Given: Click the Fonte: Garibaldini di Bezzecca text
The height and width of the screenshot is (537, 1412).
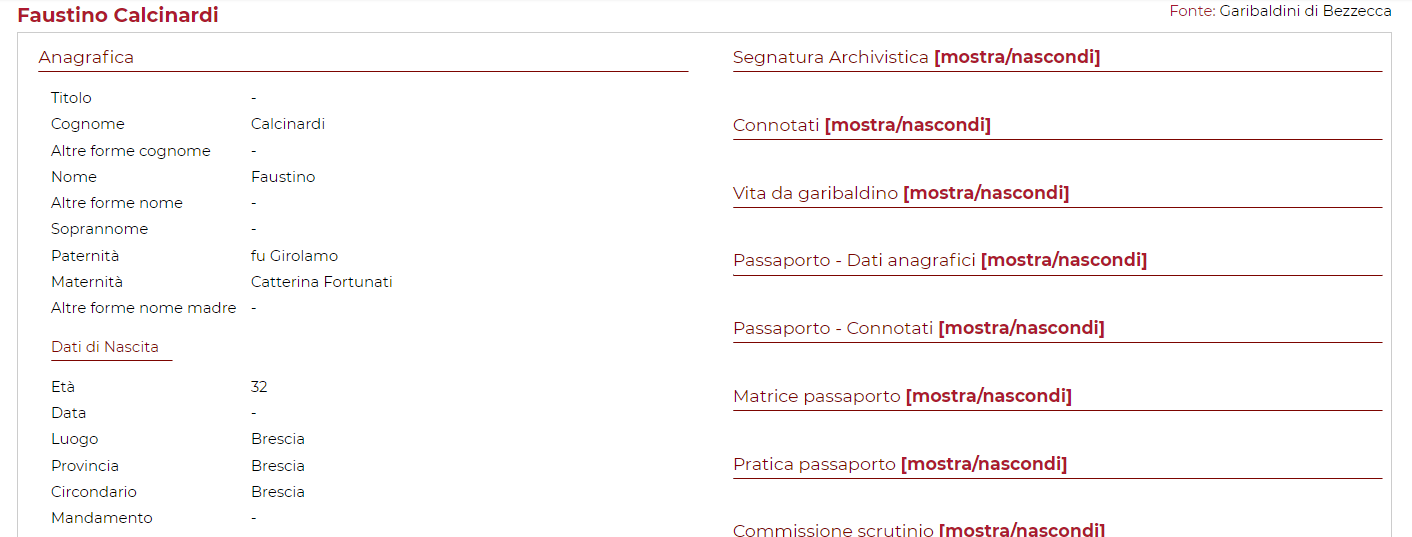Looking at the screenshot, I should pyautogui.click(x=1280, y=11).
